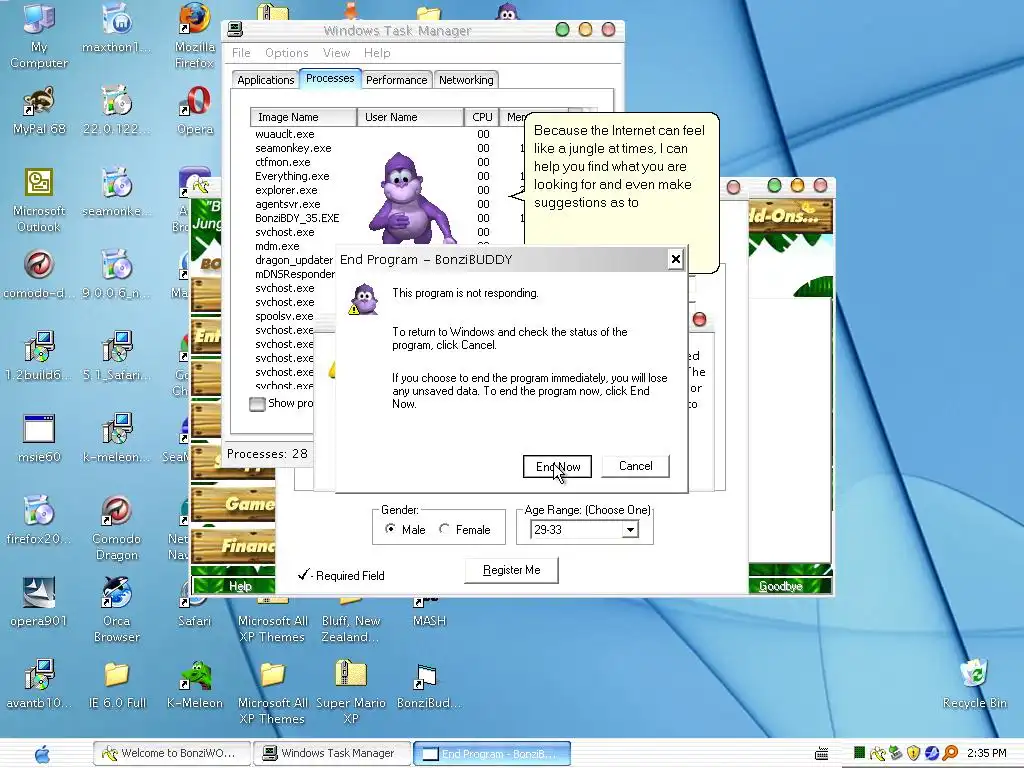This screenshot has width=1024, height=768.
Task: Select mdm.exe process row
Action: point(277,246)
